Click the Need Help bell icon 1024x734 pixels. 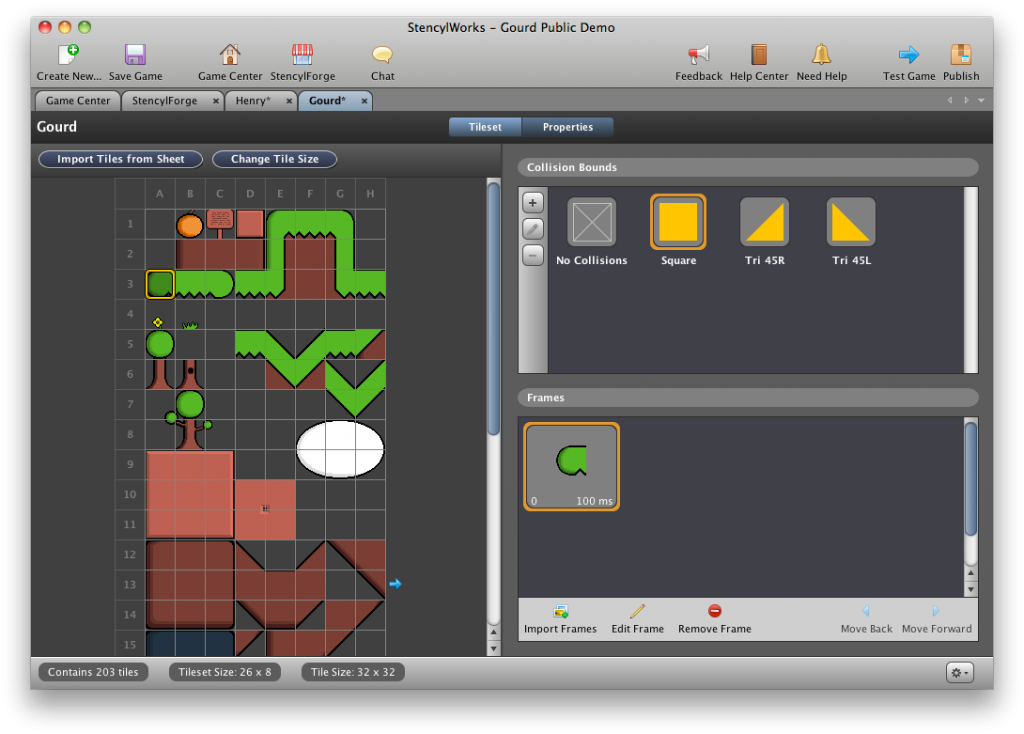pyautogui.click(x=821, y=54)
